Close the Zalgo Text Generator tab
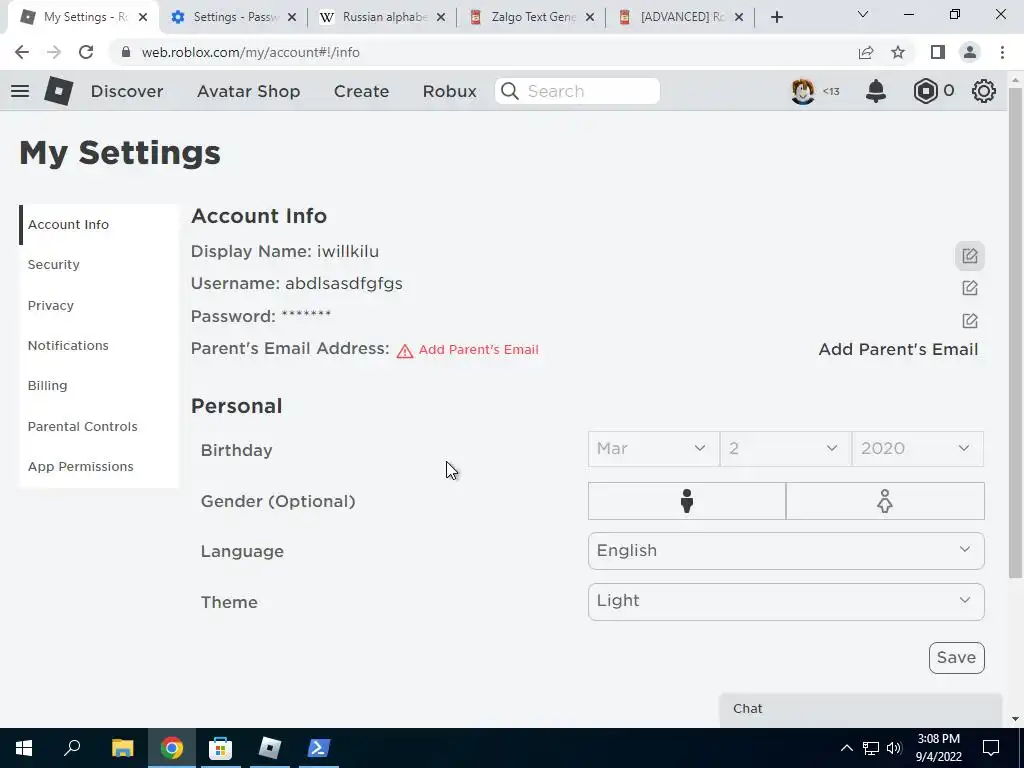The width and height of the screenshot is (1024, 768). [590, 18]
